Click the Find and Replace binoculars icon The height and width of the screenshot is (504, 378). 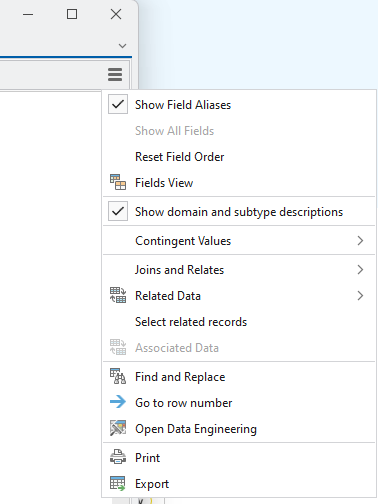(x=118, y=376)
